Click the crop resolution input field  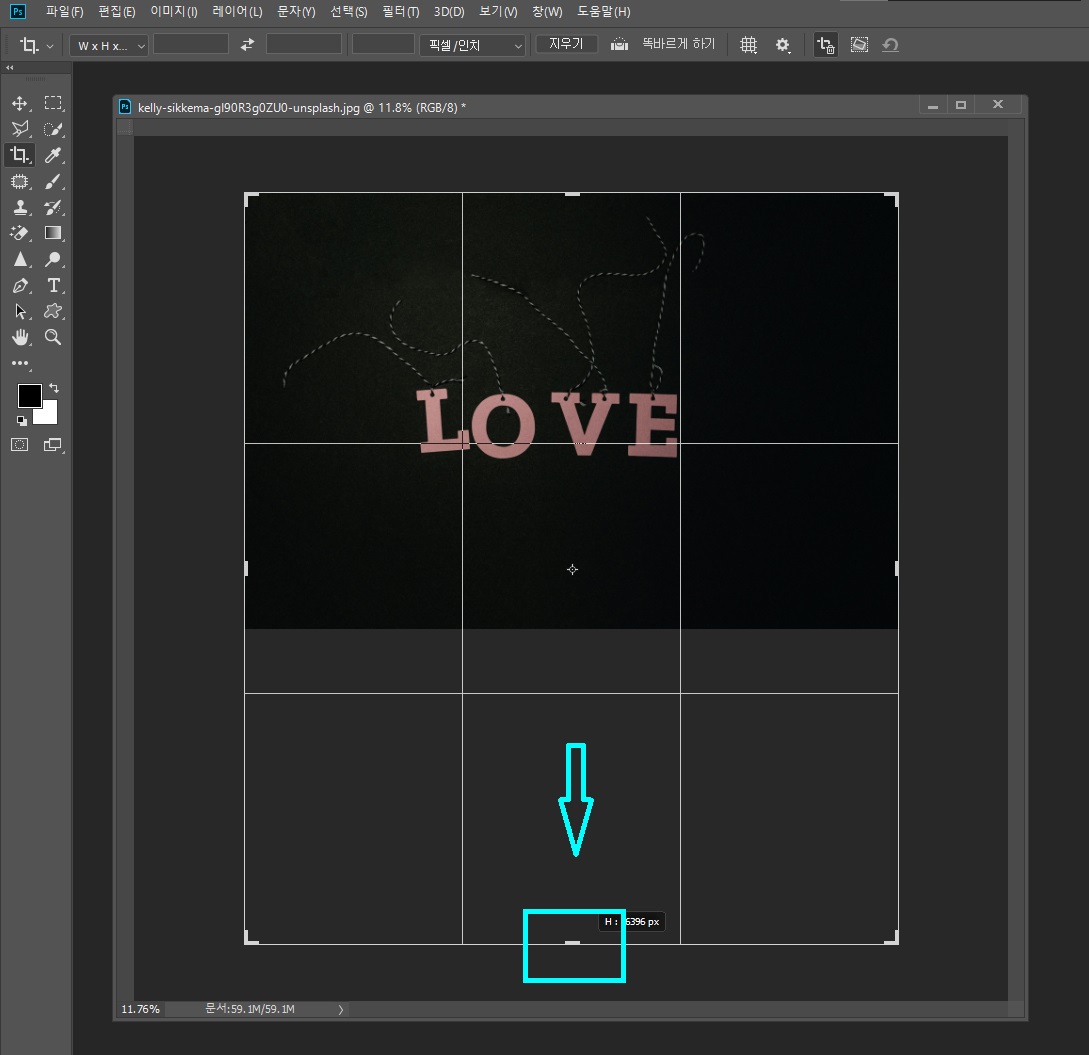click(383, 44)
